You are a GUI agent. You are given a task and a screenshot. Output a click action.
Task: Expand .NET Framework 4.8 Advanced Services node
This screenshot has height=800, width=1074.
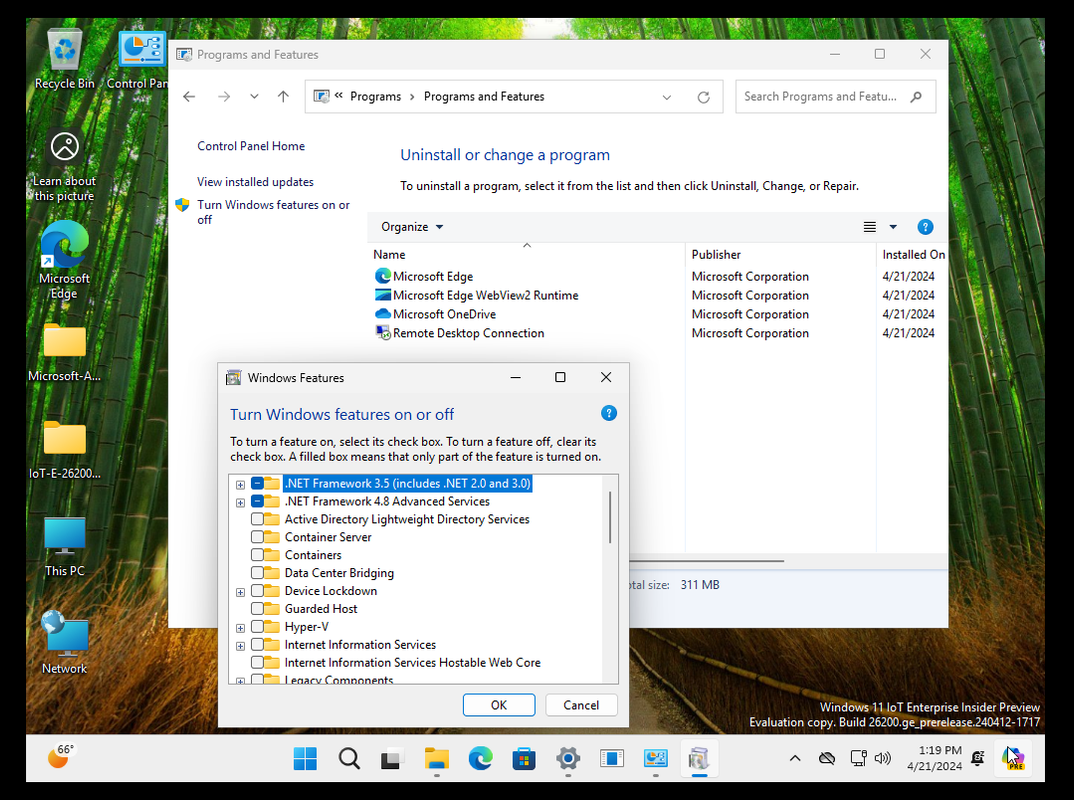point(240,503)
